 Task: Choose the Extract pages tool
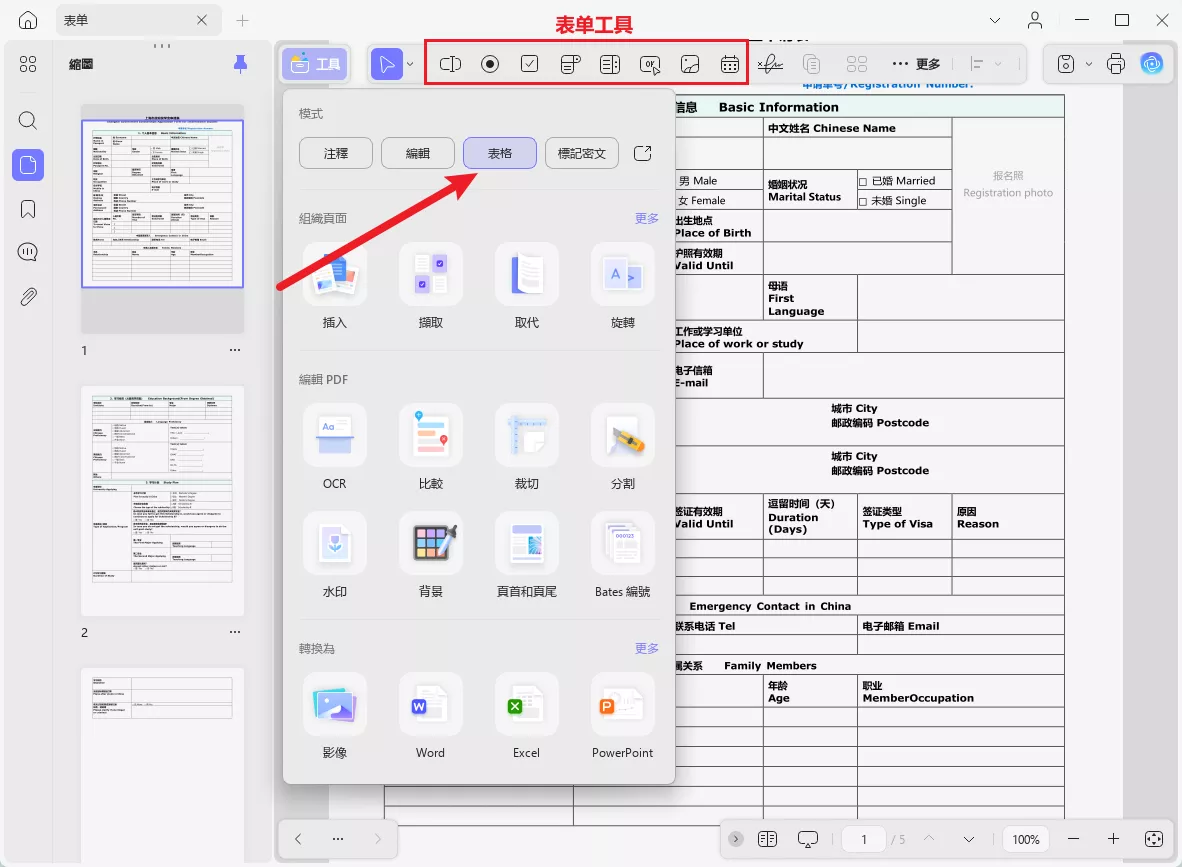coord(430,287)
